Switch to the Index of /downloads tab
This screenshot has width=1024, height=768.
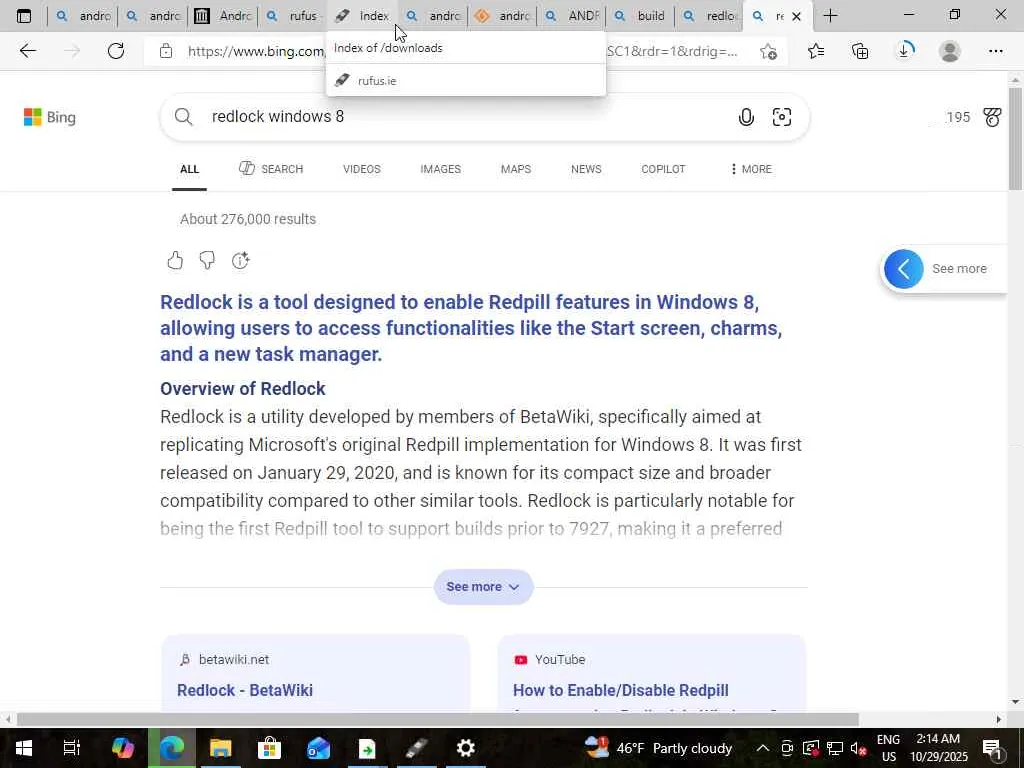[x=362, y=16]
